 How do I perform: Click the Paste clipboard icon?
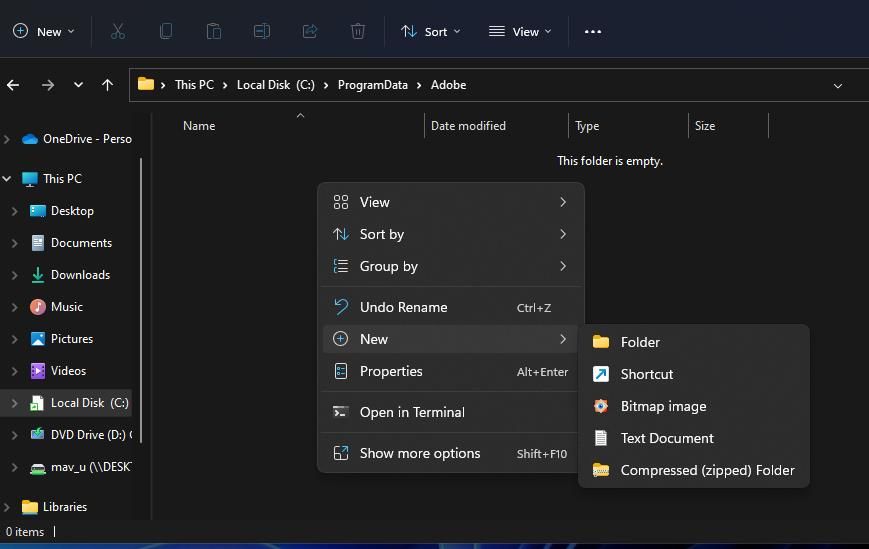(214, 32)
